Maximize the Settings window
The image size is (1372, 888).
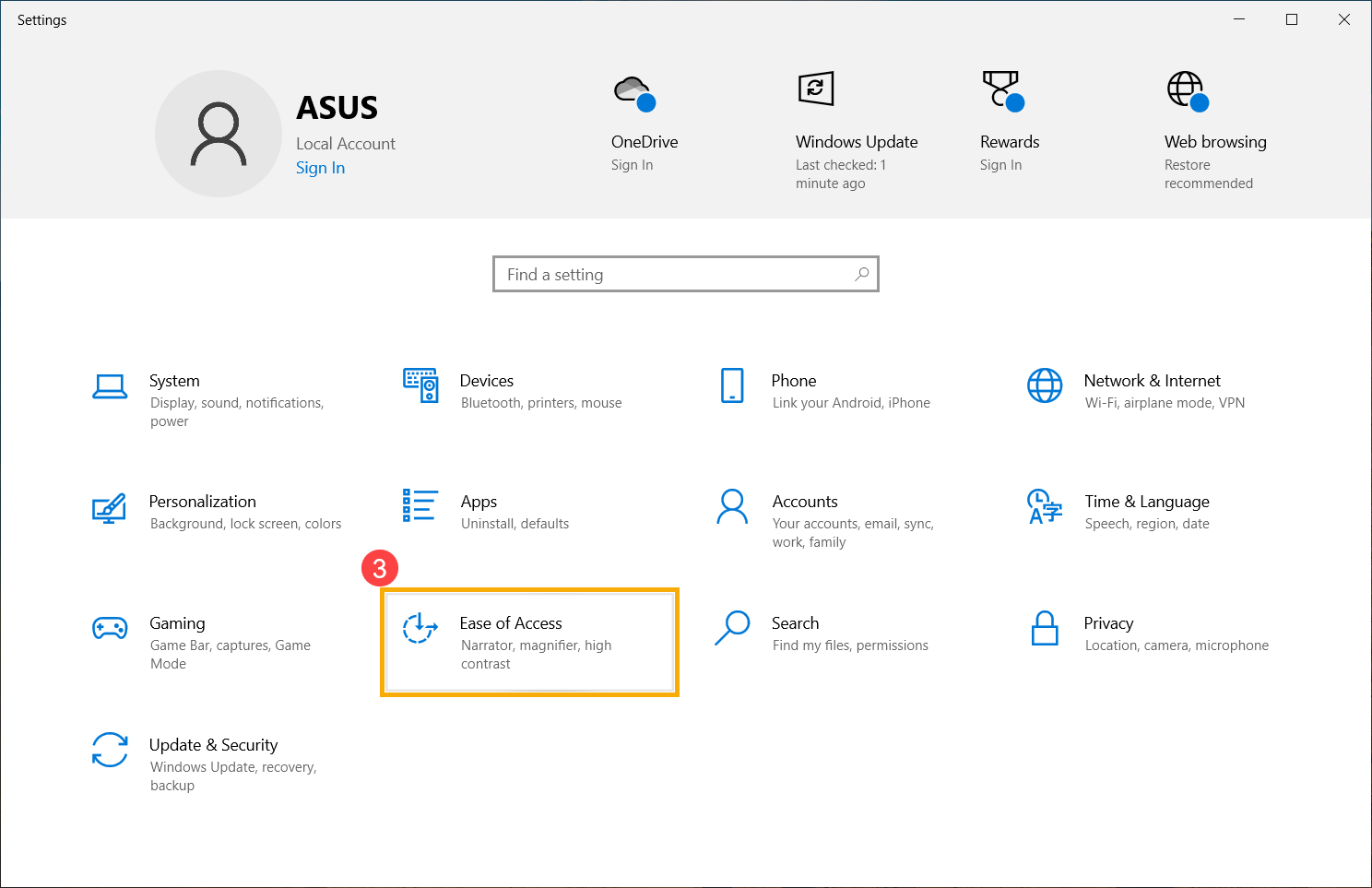[1292, 19]
